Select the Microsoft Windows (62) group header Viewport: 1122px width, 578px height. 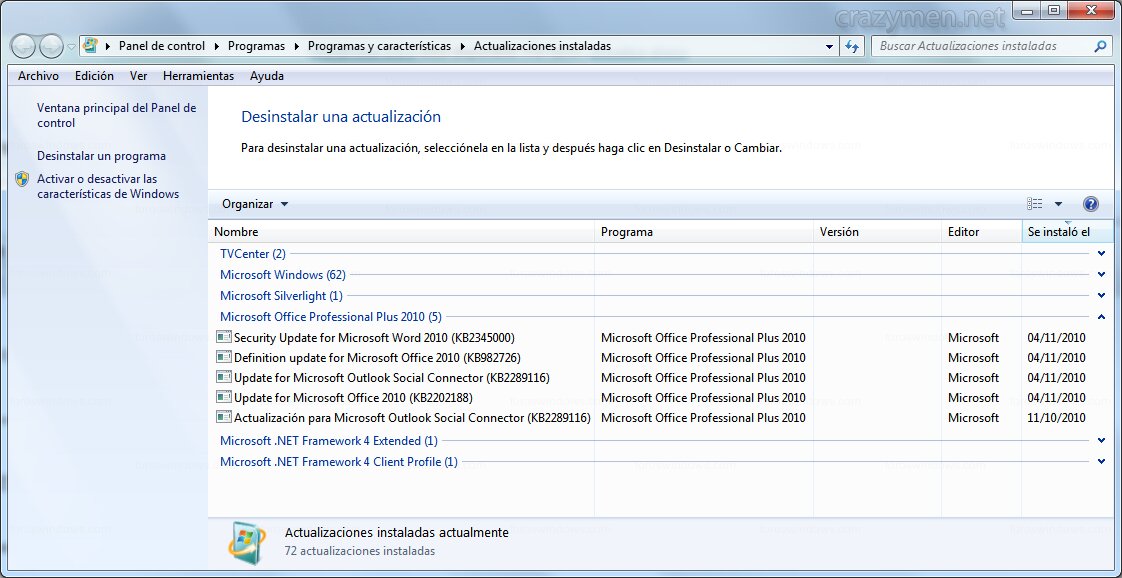(x=283, y=275)
